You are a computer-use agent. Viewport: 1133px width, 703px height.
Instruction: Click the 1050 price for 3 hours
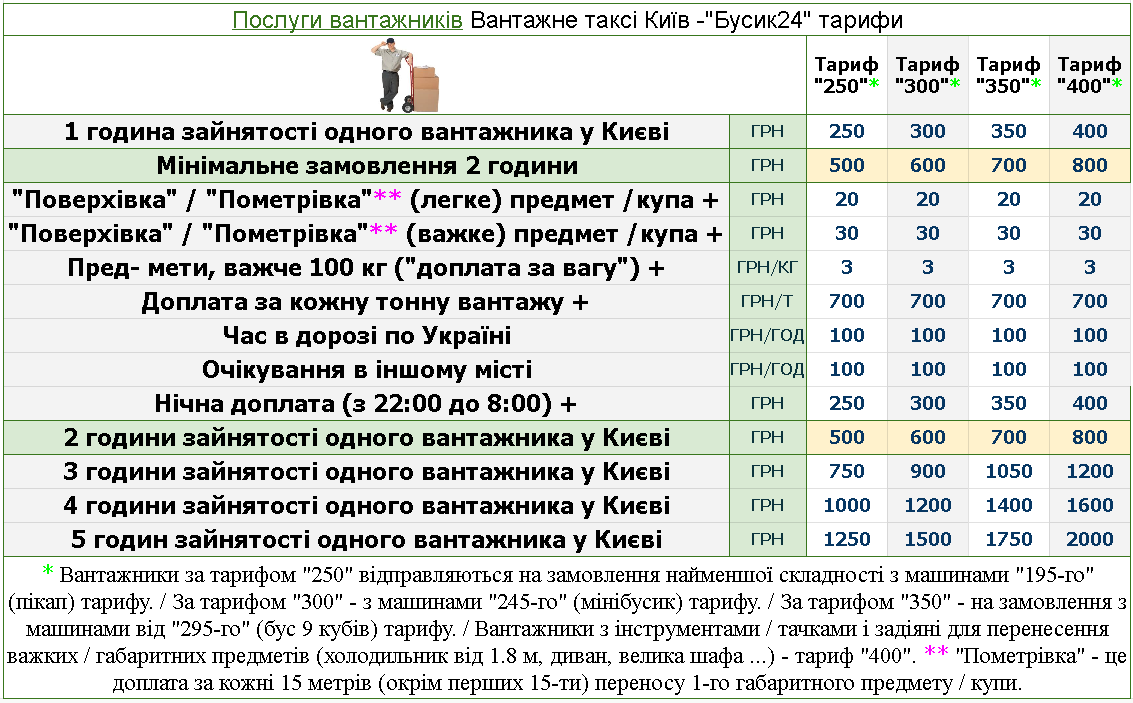(1009, 472)
